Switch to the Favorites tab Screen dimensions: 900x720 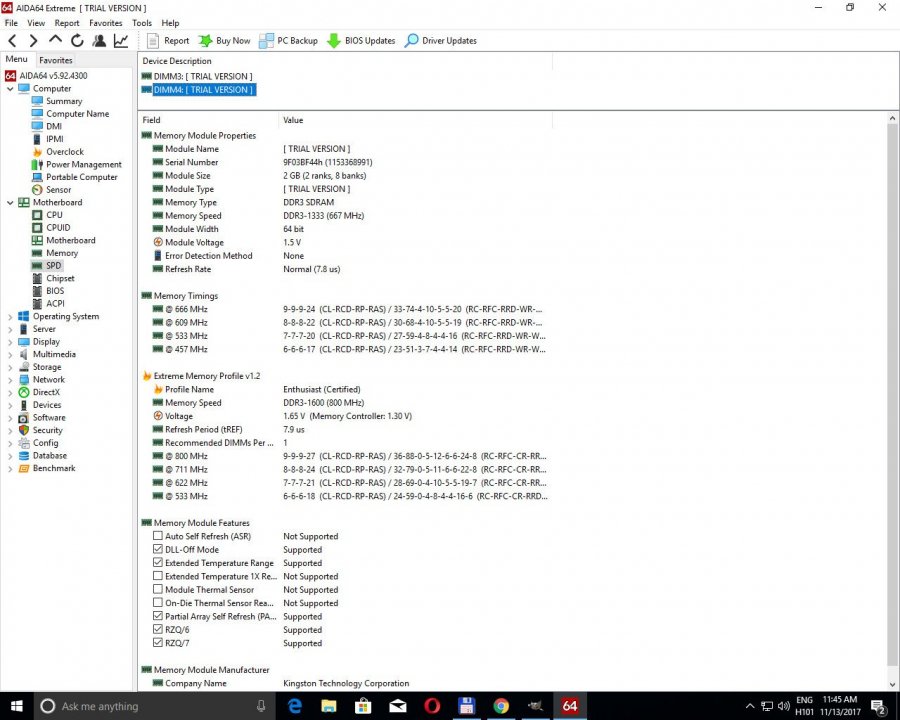[56, 60]
